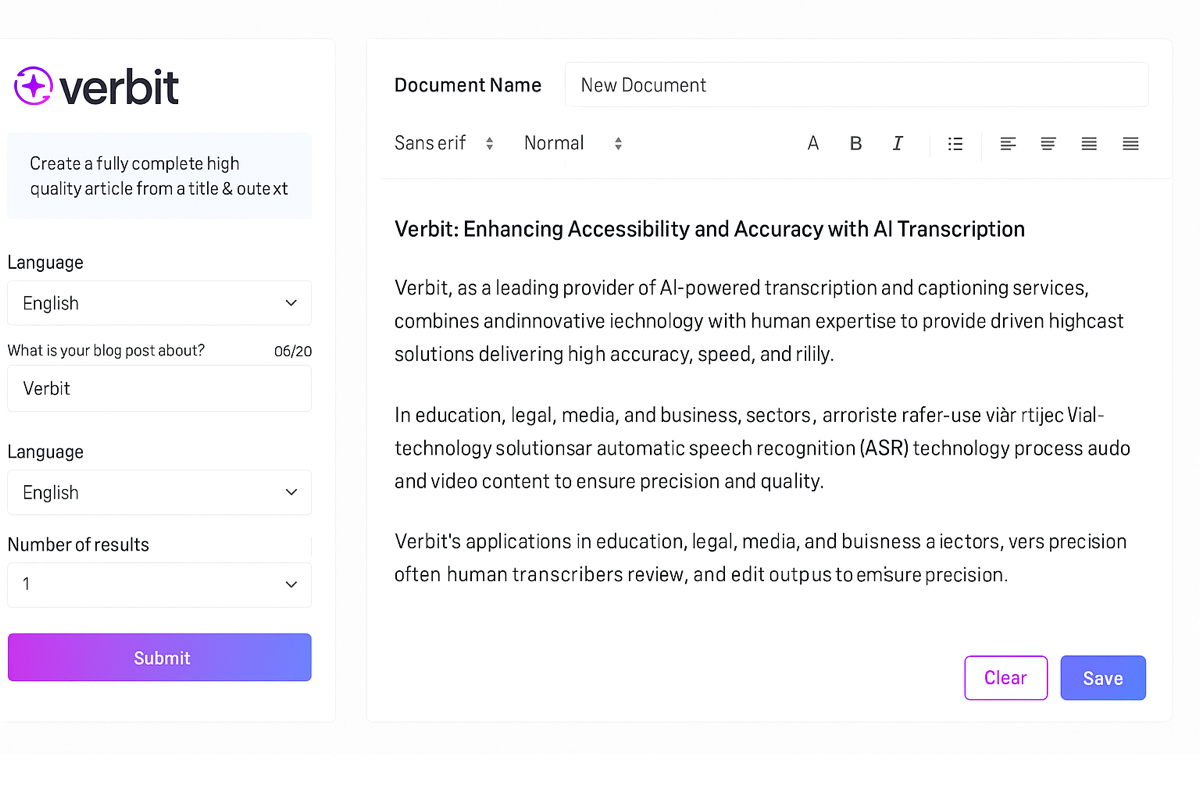The image size is (1200, 800).
Task: Open the Number of results dropdown
Action: (x=159, y=584)
